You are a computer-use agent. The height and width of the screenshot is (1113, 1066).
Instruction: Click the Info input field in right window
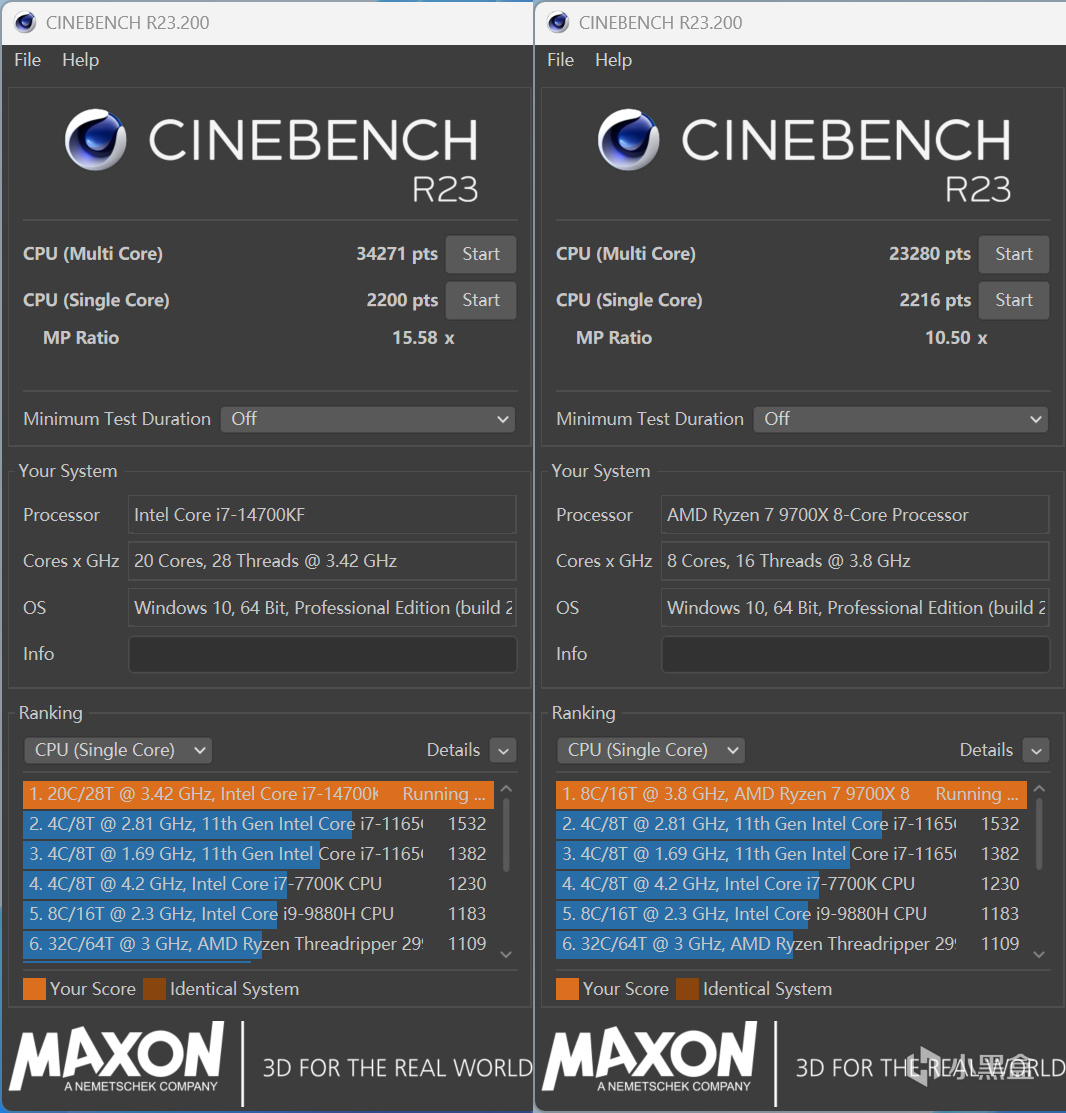(855, 654)
